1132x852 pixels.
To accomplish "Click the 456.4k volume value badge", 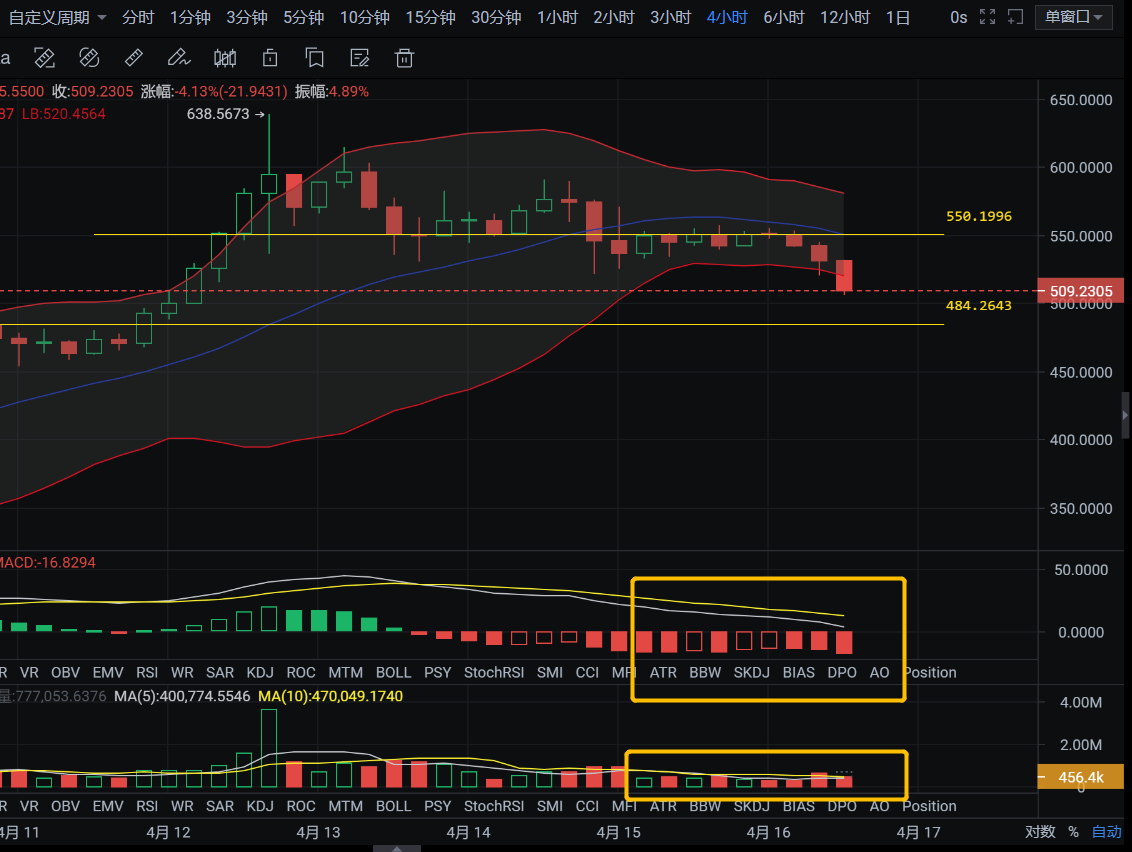I will coord(1081,775).
